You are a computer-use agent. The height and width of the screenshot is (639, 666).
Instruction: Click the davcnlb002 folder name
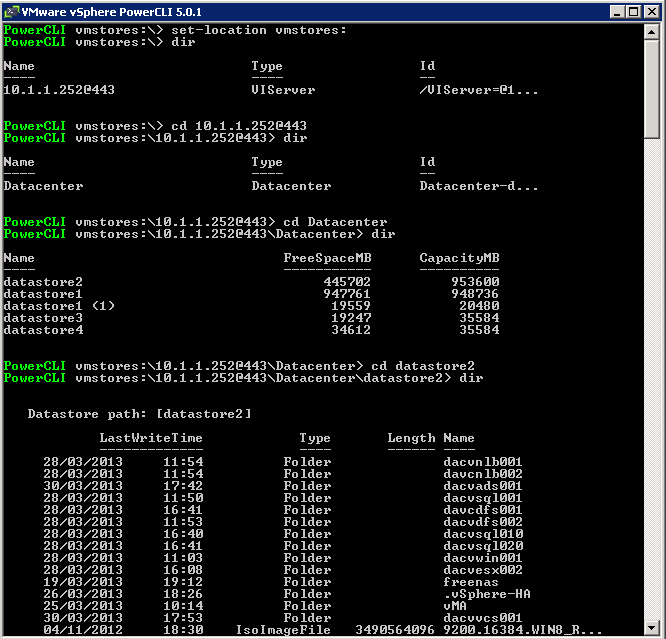(483, 474)
